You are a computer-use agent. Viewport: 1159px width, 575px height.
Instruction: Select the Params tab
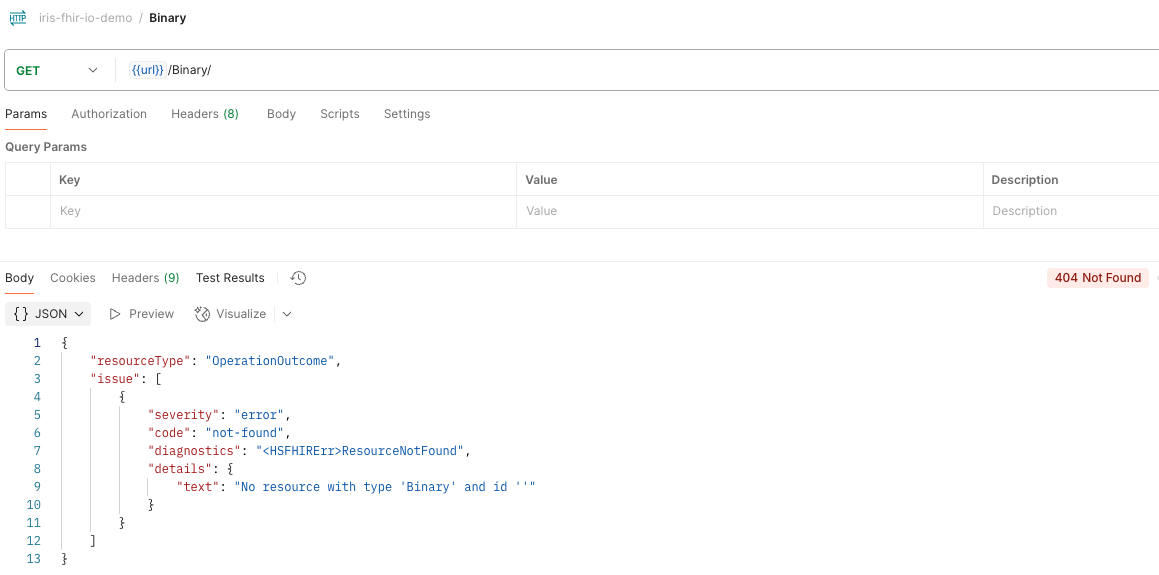(26, 114)
